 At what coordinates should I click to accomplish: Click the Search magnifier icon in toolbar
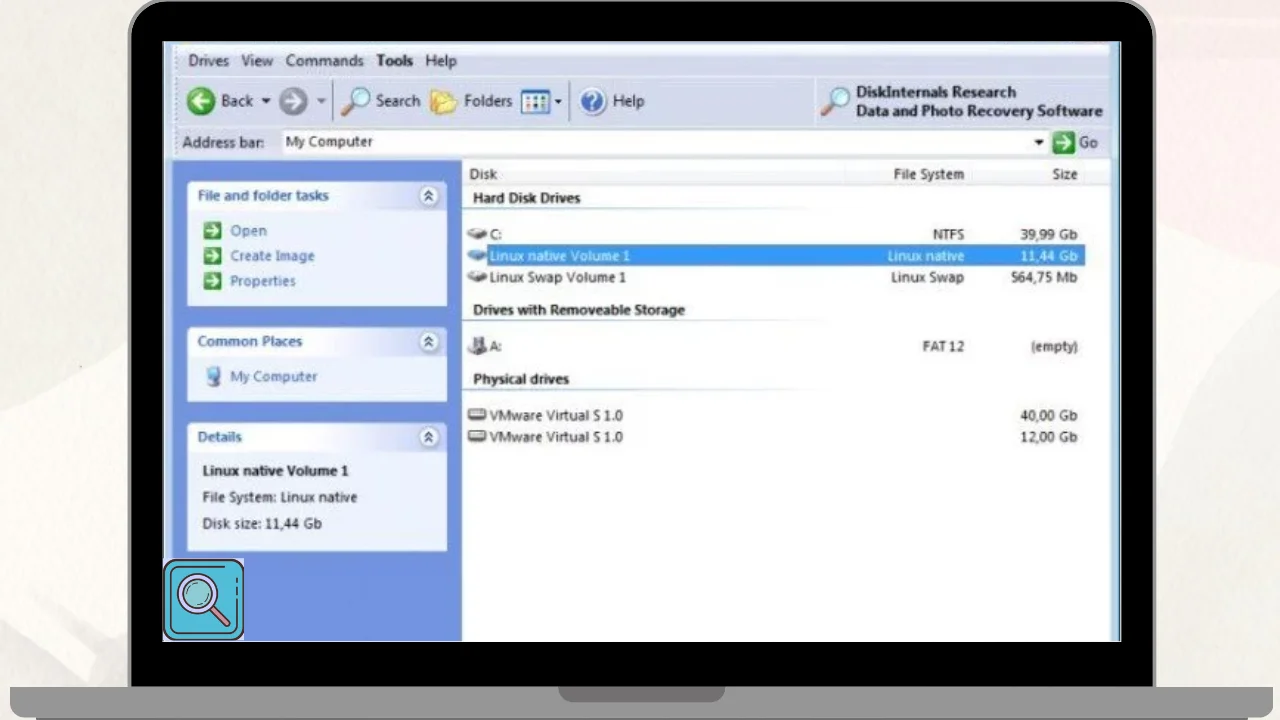pyautogui.click(x=355, y=101)
